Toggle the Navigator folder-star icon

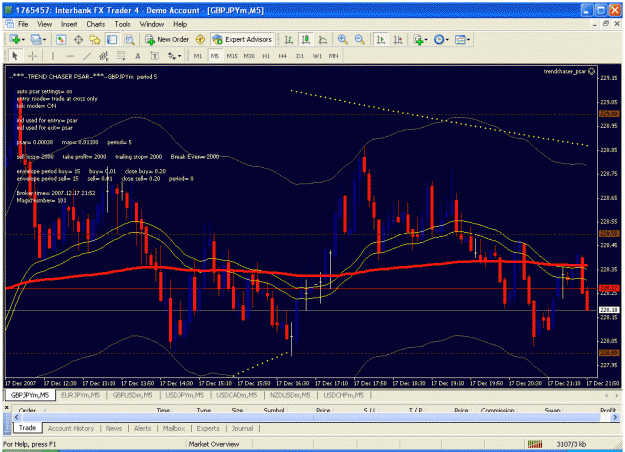click(95, 39)
